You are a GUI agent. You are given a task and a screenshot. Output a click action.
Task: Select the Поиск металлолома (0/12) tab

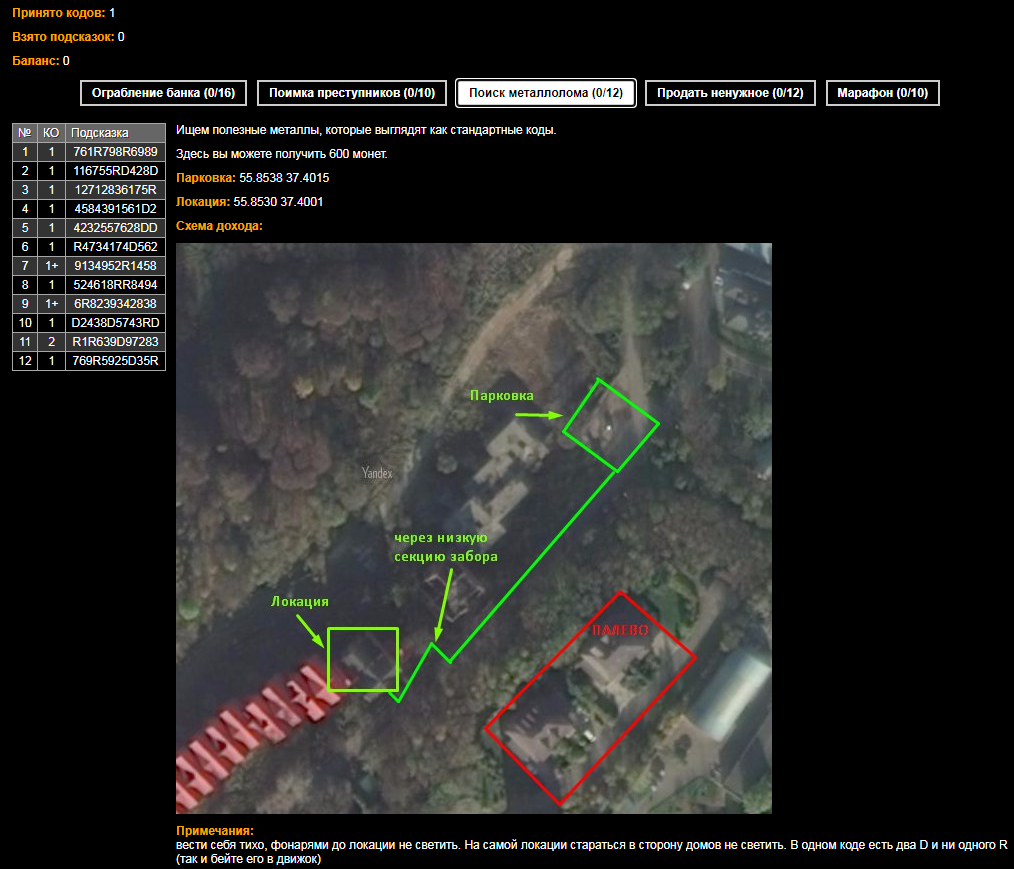click(x=545, y=93)
